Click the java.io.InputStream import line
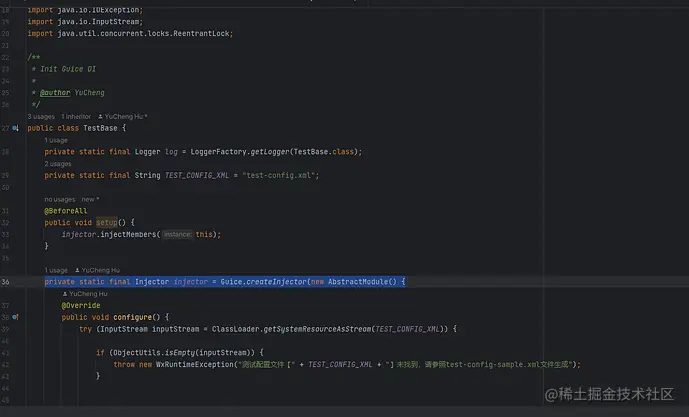The height and width of the screenshot is (417, 689). point(85,22)
